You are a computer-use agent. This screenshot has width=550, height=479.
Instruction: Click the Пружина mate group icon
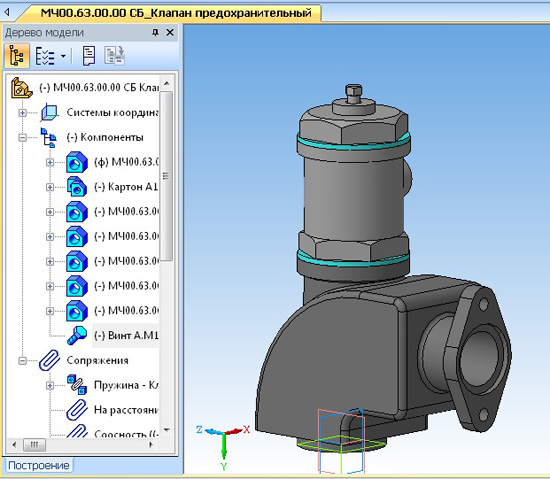click(x=77, y=385)
